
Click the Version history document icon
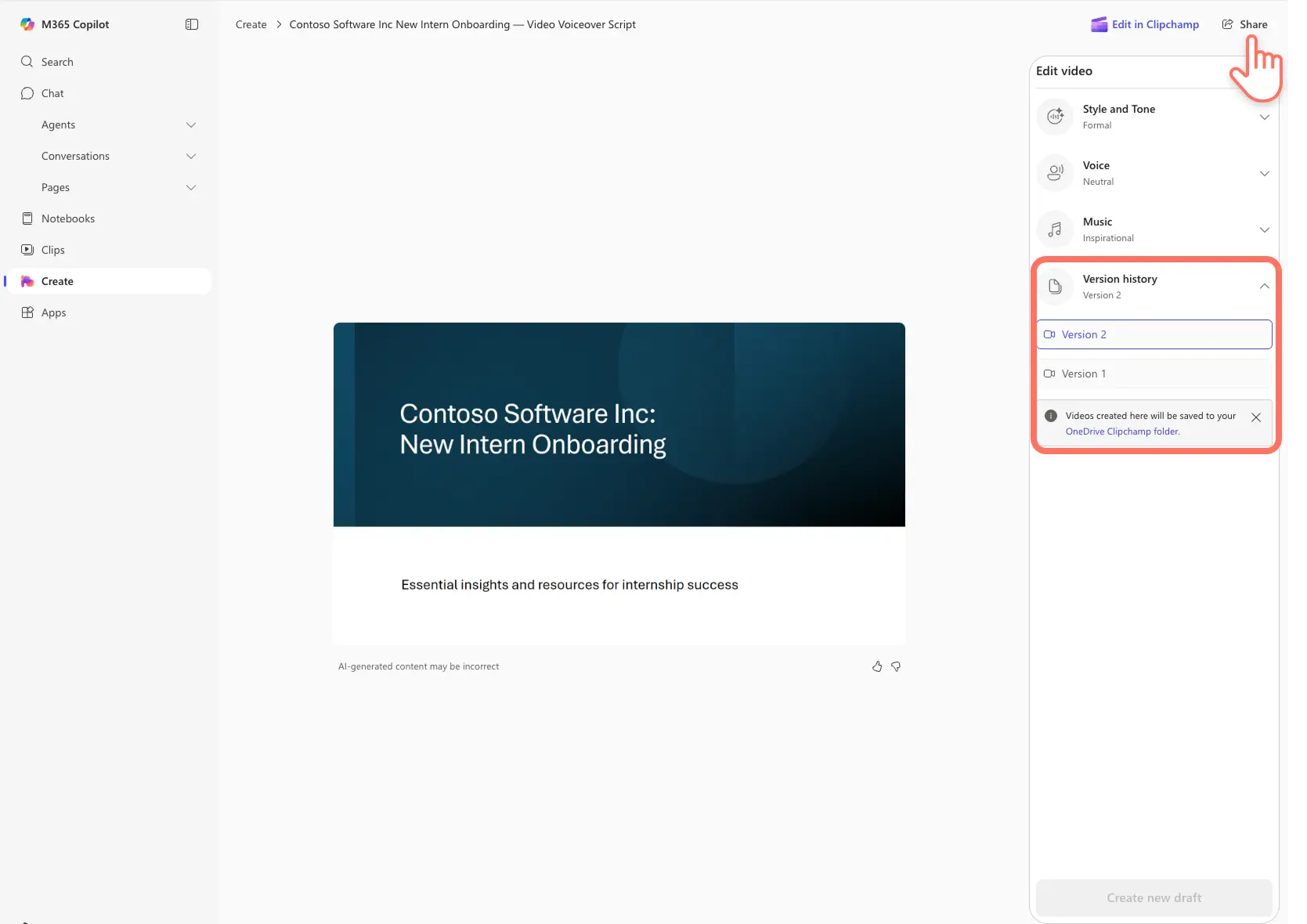point(1056,287)
